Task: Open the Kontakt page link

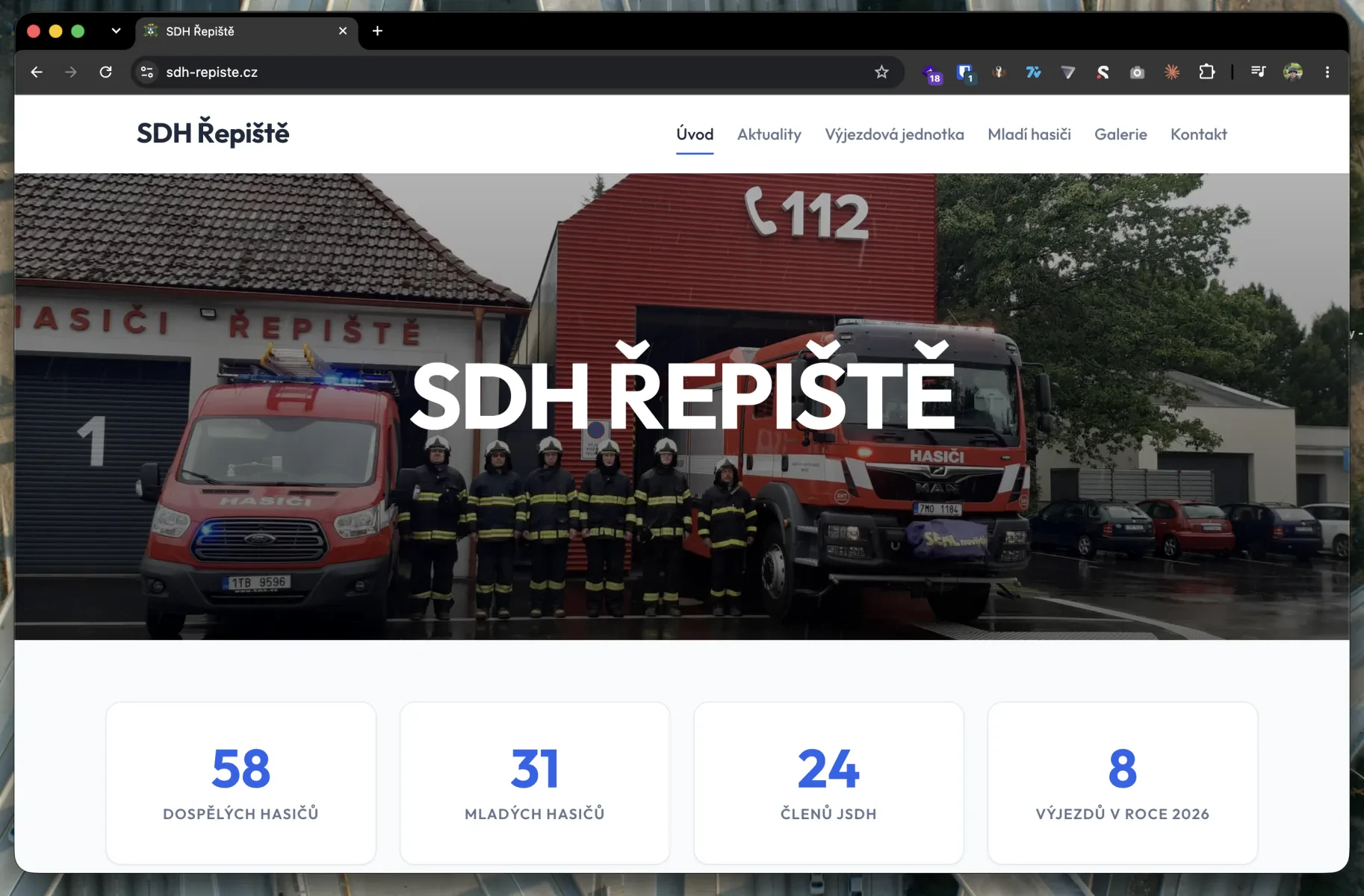Action: click(1199, 134)
